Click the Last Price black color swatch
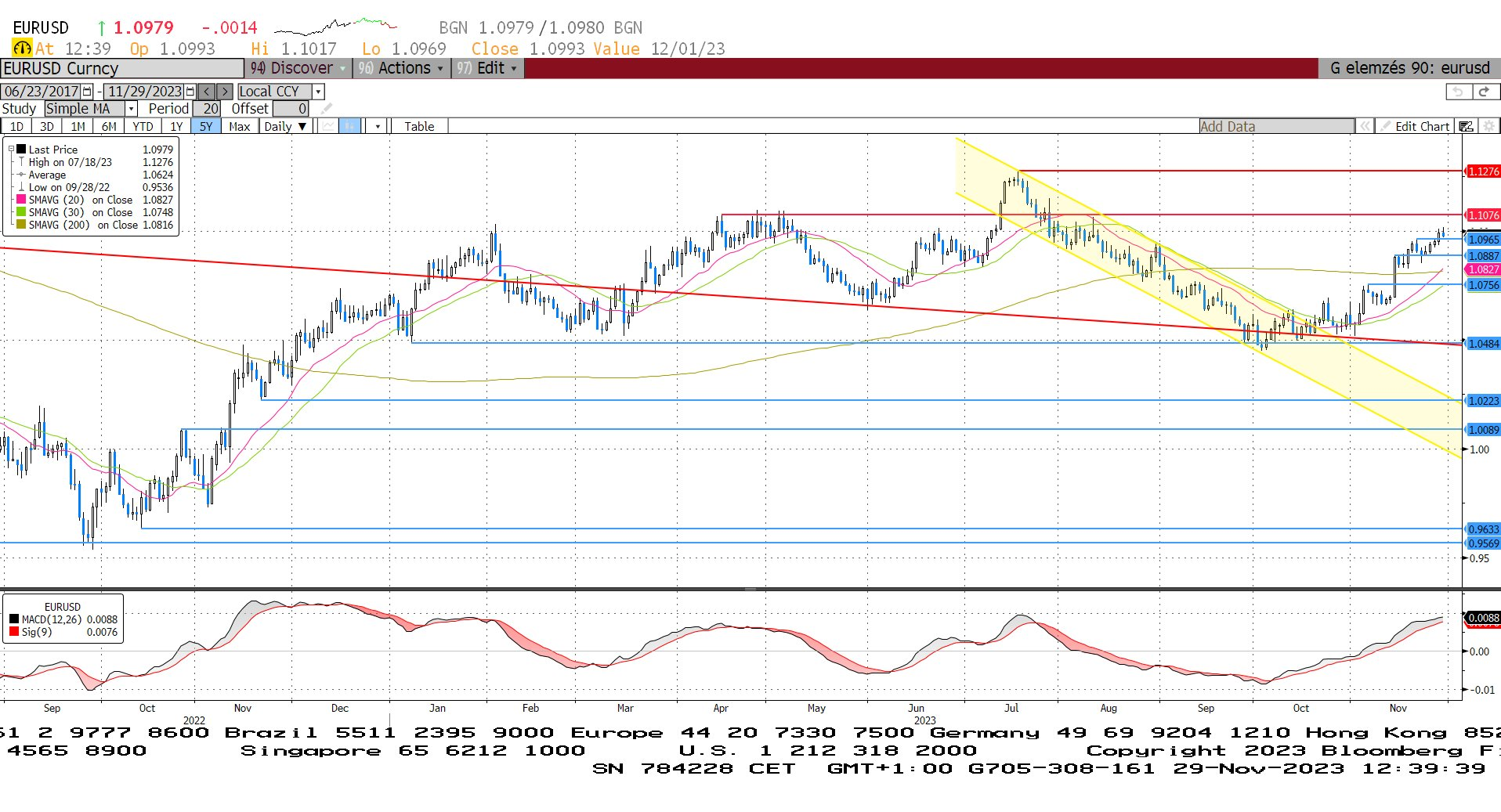The height and width of the screenshot is (812, 1501). point(22,150)
